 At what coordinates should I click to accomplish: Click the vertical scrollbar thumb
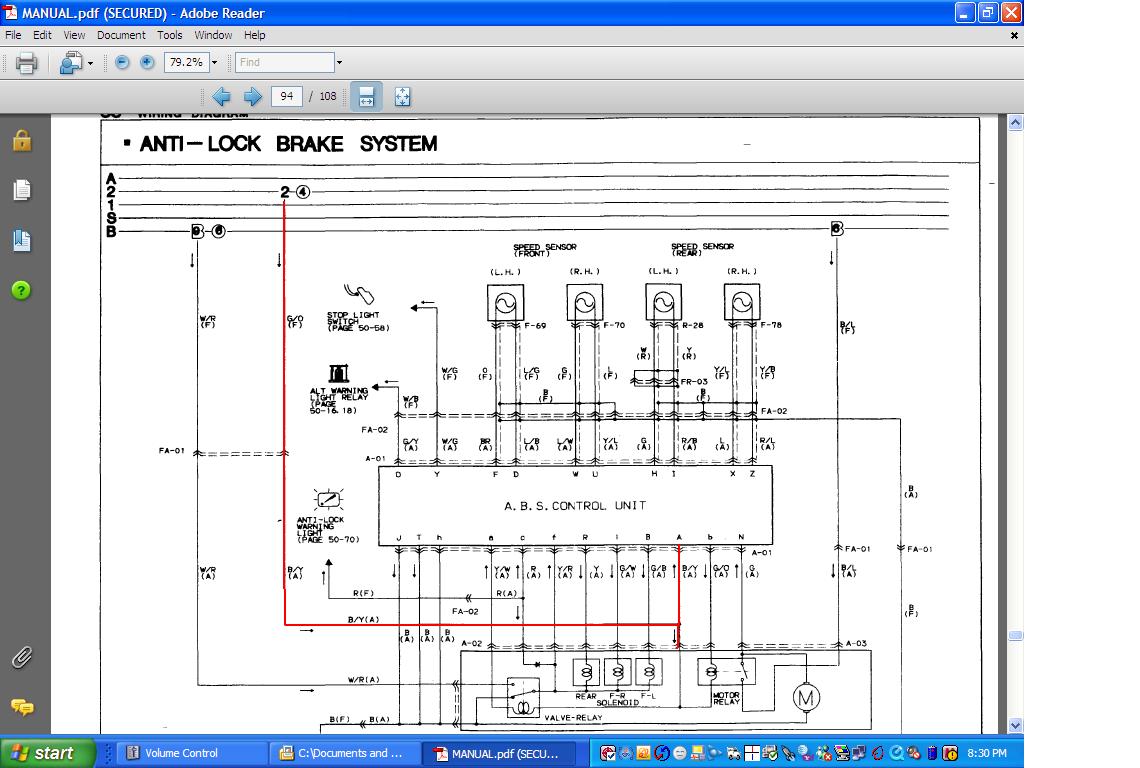point(1016,636)
